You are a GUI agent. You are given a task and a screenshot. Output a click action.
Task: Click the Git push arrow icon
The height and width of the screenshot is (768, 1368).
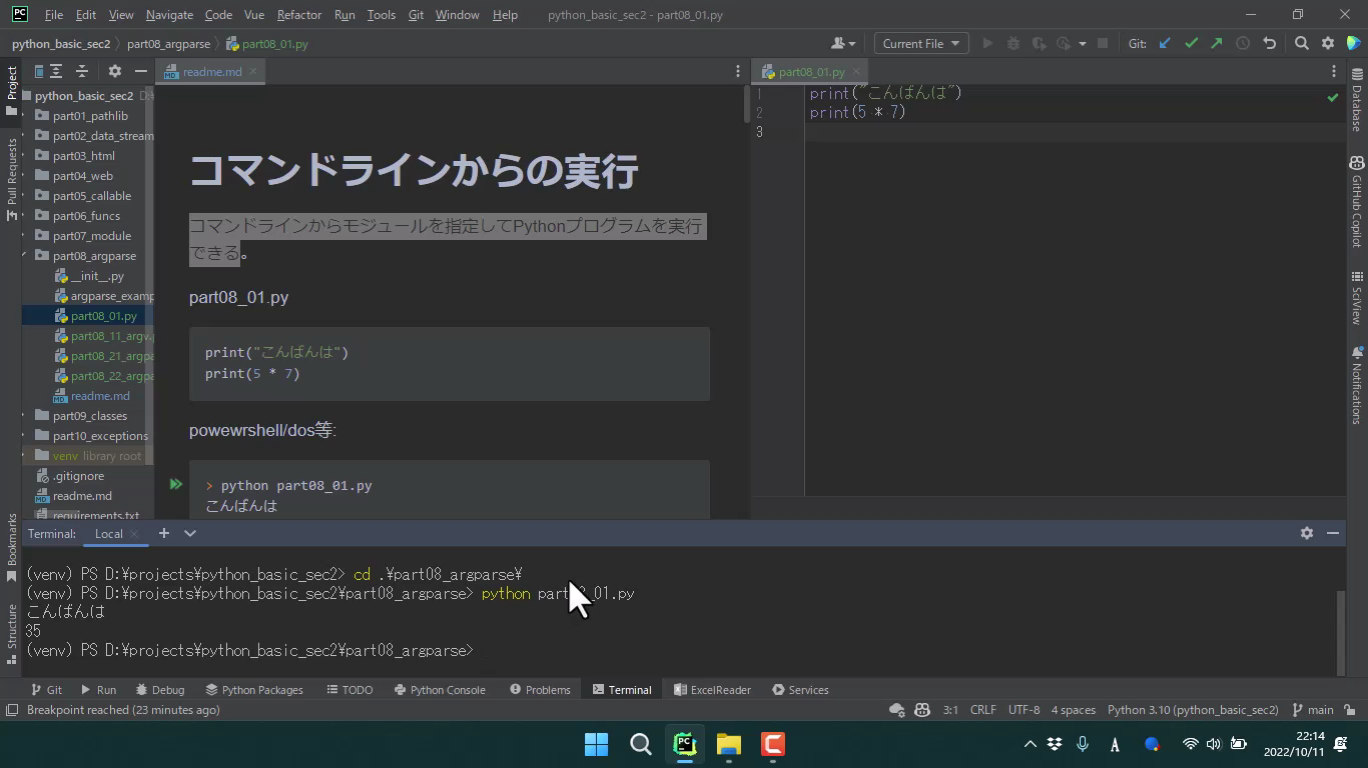(1216, 43)
